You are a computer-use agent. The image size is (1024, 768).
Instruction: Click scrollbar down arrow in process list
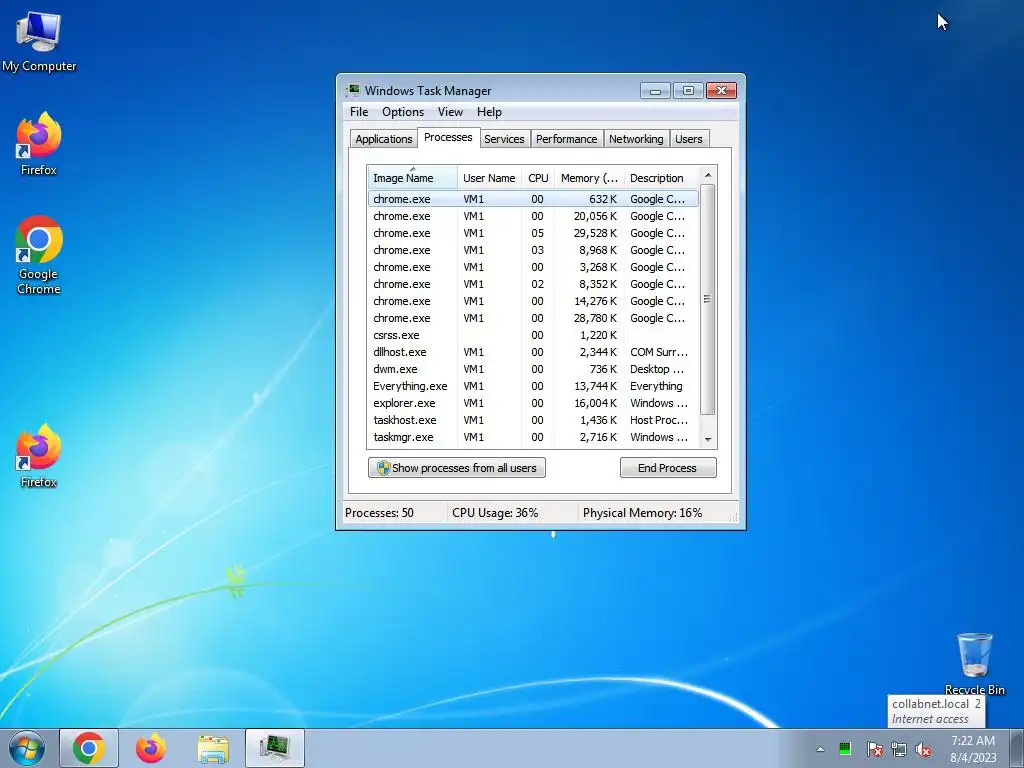pos(708,440)
